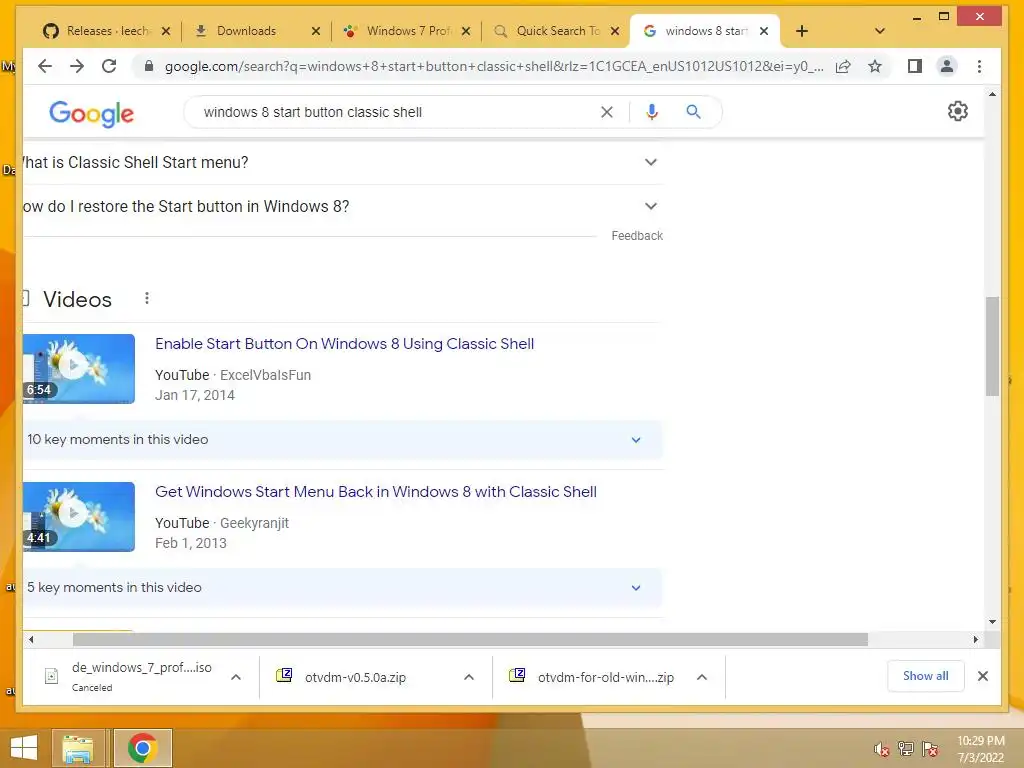The image size is (1024, 768).
Task: Go back to the previous page
Action: tap(44, 66)
